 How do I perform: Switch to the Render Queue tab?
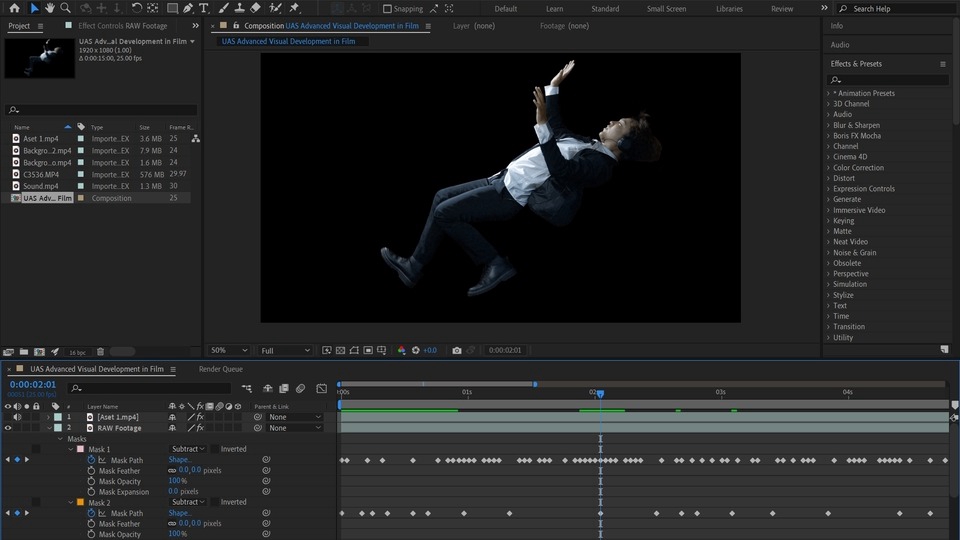(x=220, y=369)
